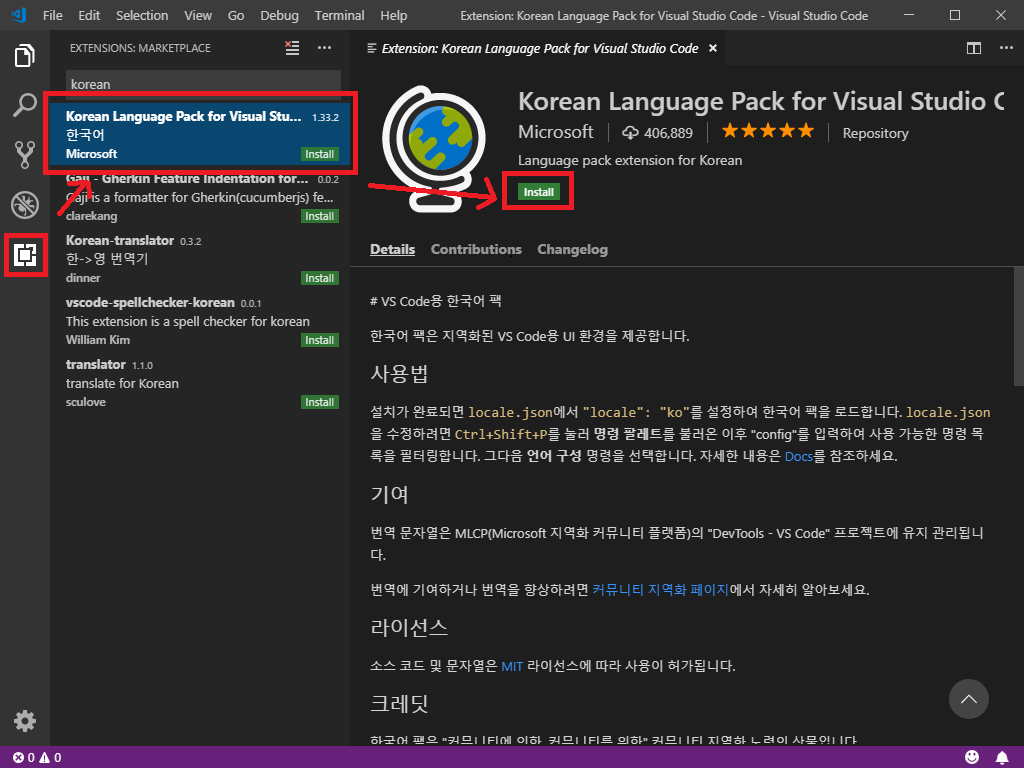1024x768 pixels.
Task: Select vscode-spellchecker-korean in extension list
Action: 200,321
